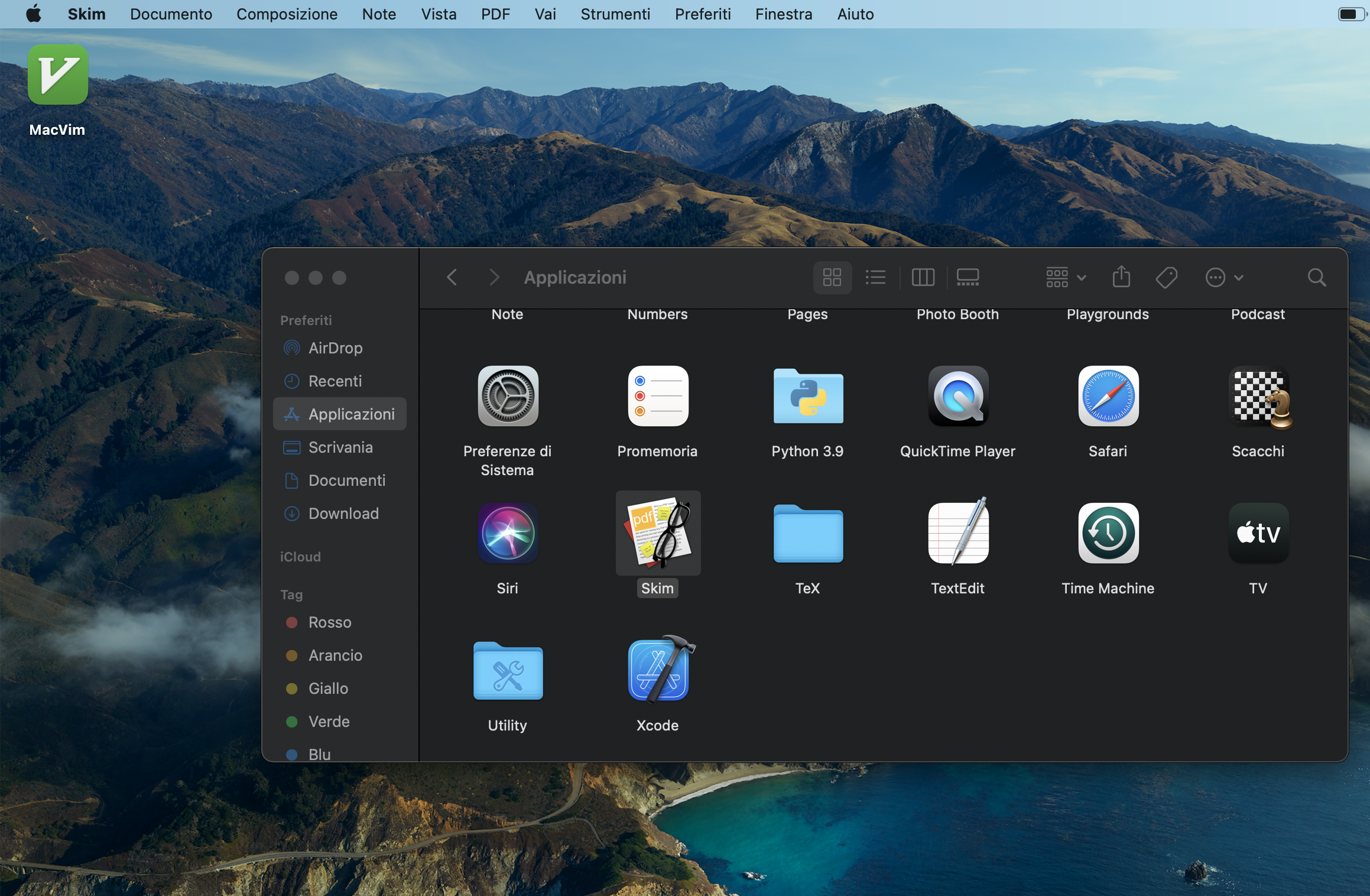The height and width of the screenshot is (896, 1370).
Task: Open the MacVim desktop icon
Action: pyautogui.click(x=57, y=75)
